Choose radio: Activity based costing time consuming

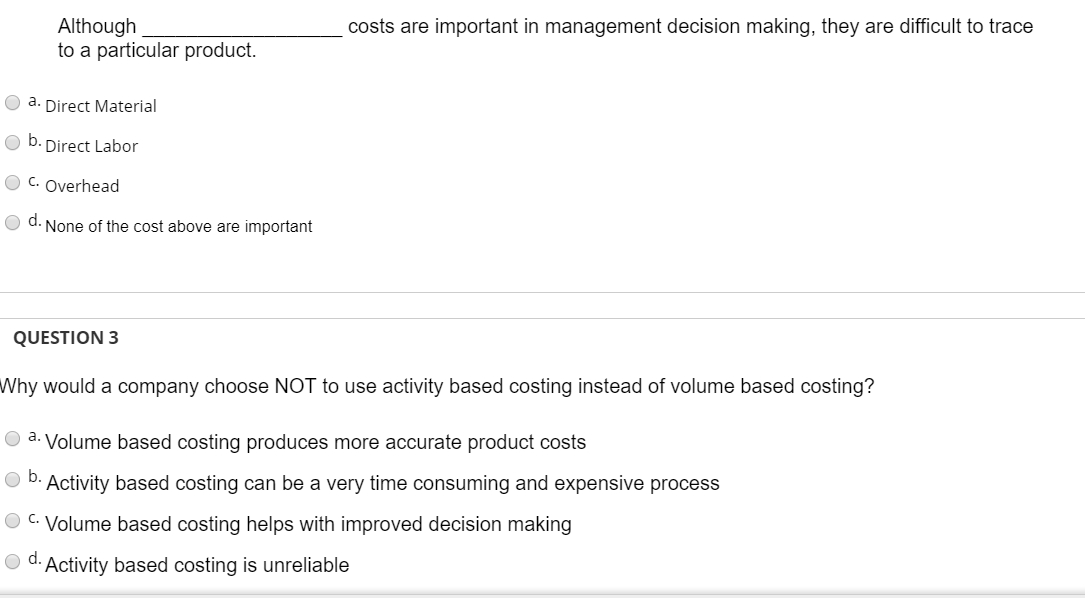point(12,479)
